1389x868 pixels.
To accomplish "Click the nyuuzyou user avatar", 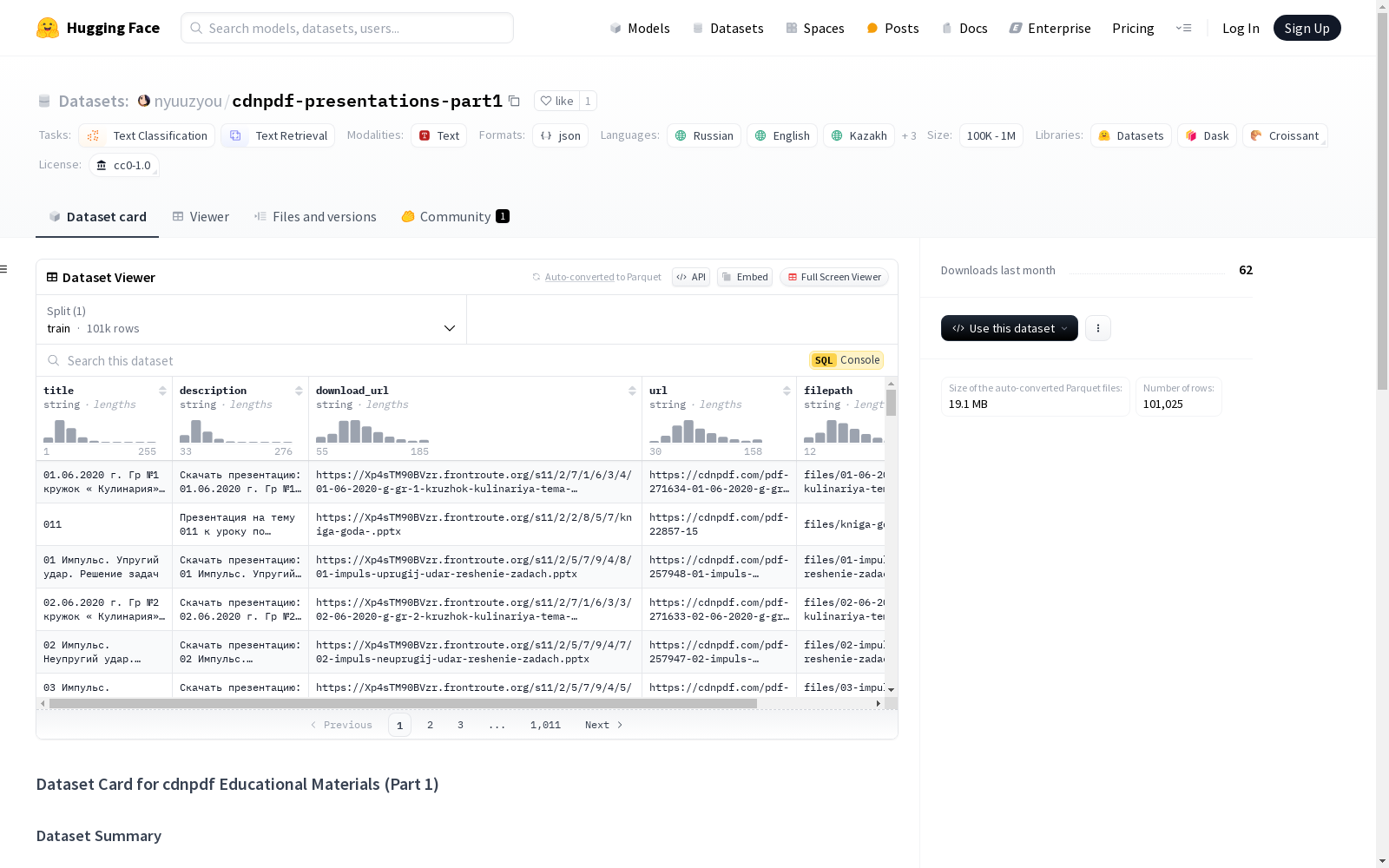I will coord(144,101).
